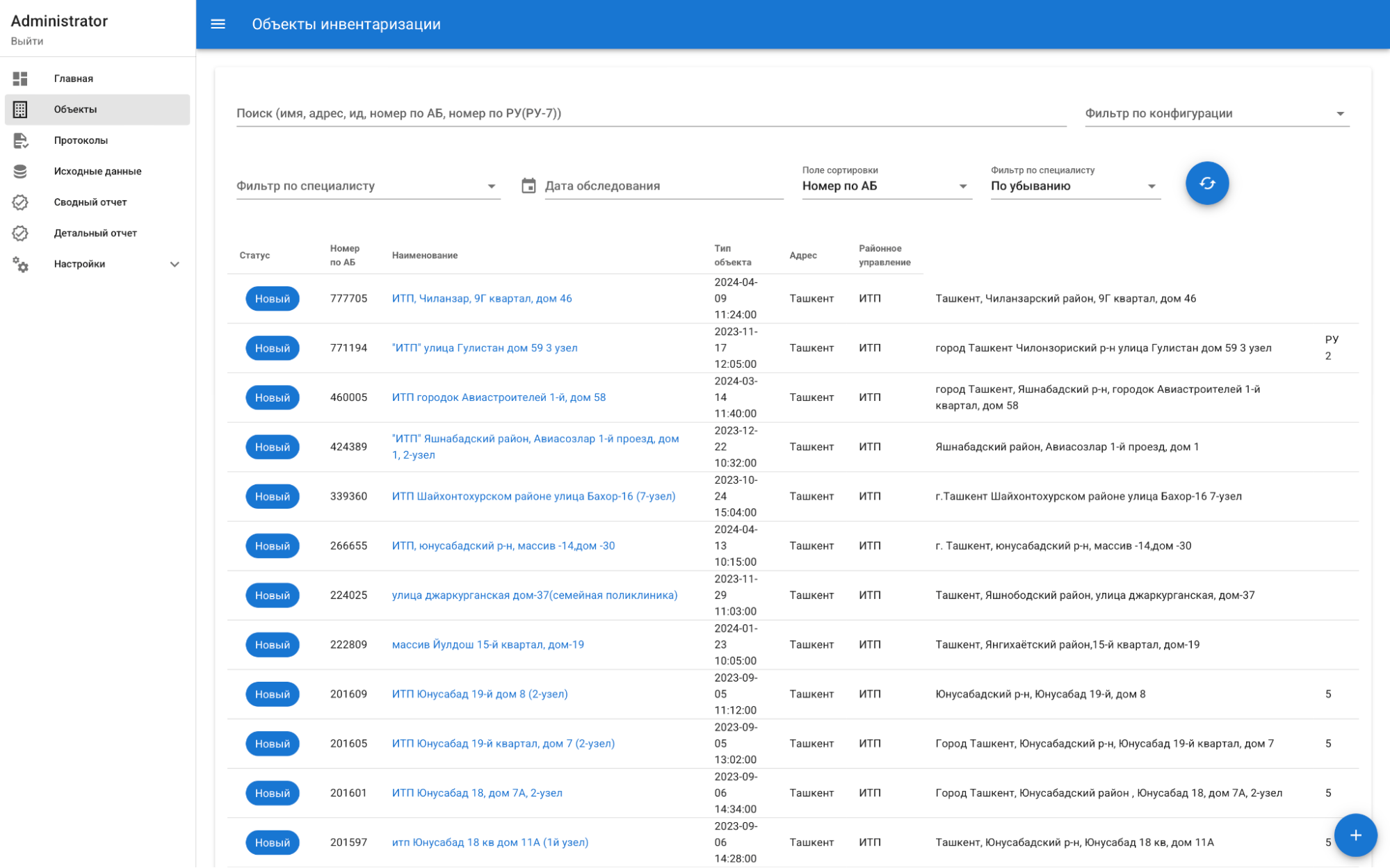Go to Протоколы in the sidebar
The height and width of the screenshot is (868, 1390).
[97, 140]
